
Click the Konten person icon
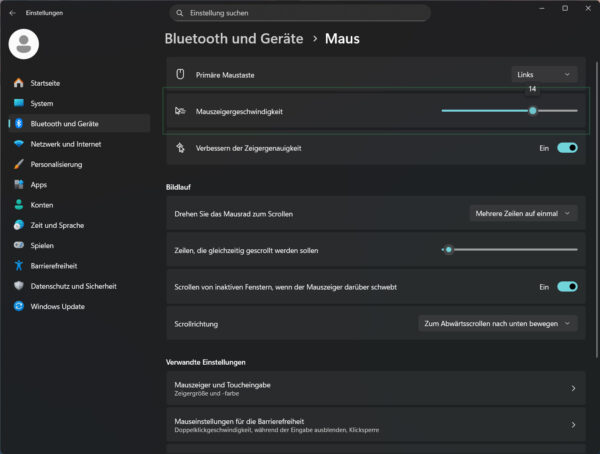[18, 204]
